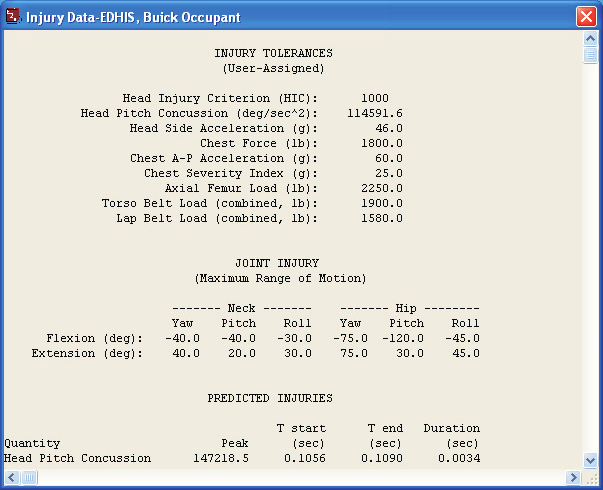
Task: Select Torso Belt Load value 1900.0
Action: coord(382,203)
